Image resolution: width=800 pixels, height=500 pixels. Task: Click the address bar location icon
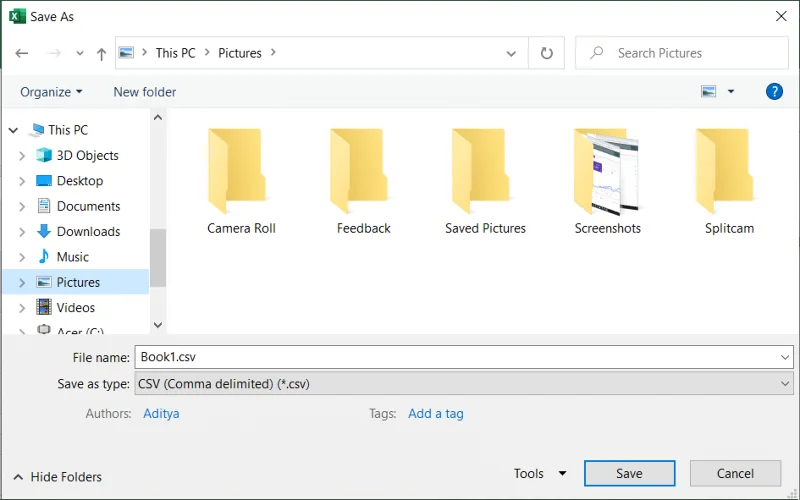(126, 53)
